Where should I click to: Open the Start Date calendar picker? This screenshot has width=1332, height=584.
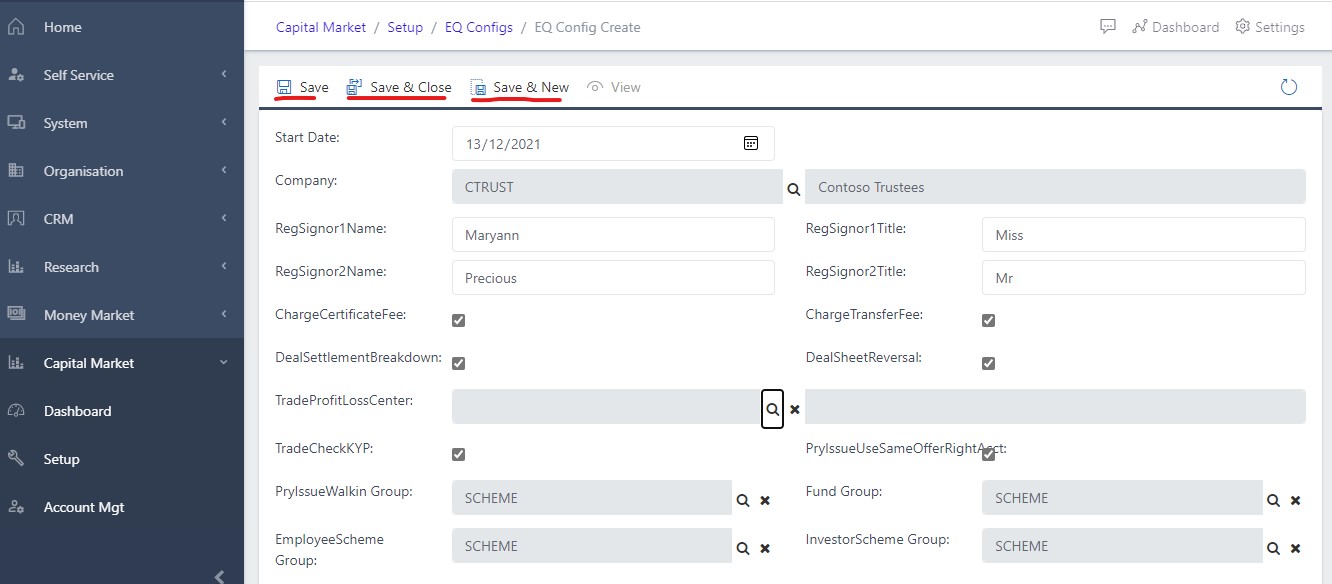[750, 143]
